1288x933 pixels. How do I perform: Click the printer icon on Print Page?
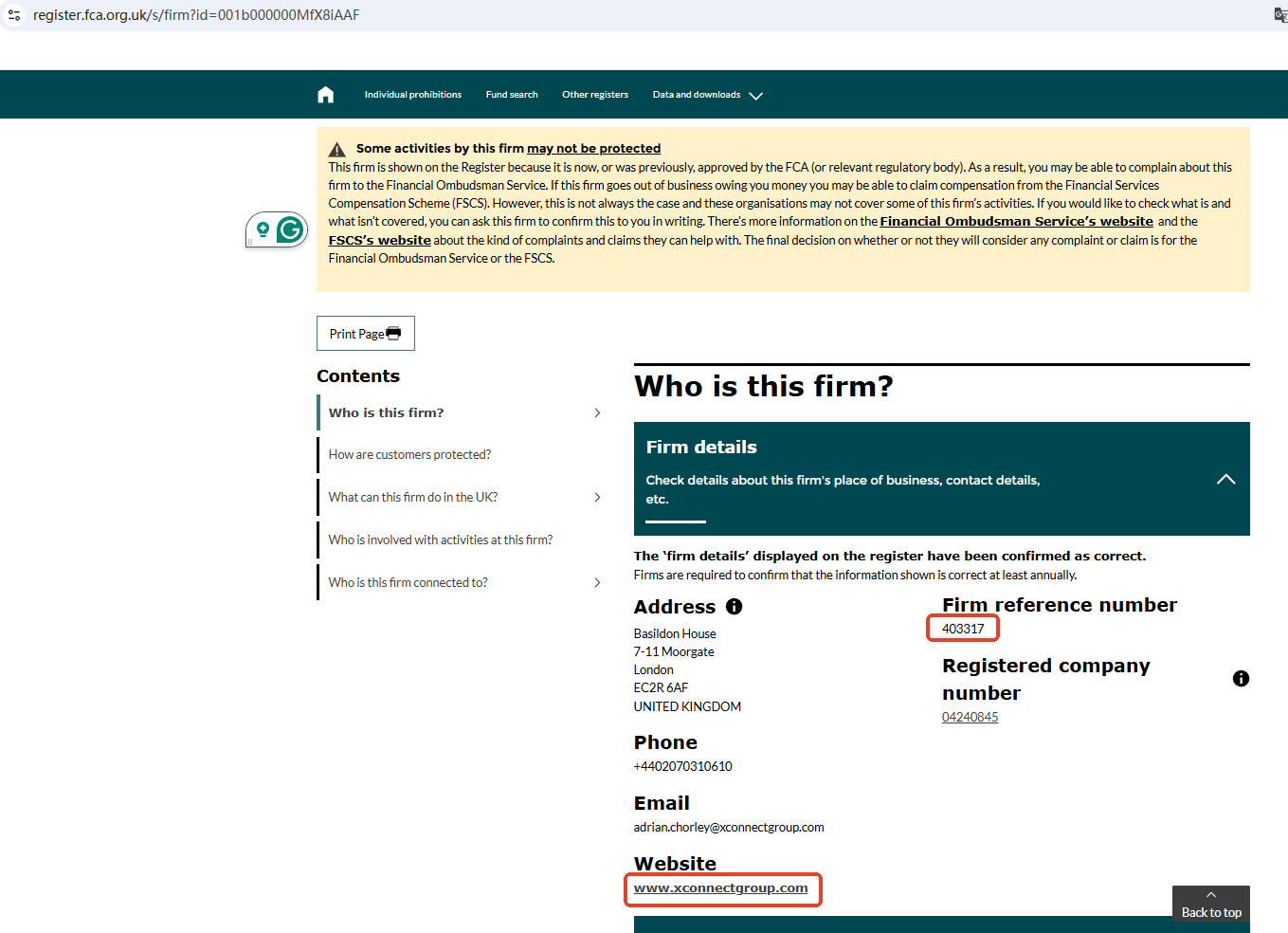click(x=393, y=334)
